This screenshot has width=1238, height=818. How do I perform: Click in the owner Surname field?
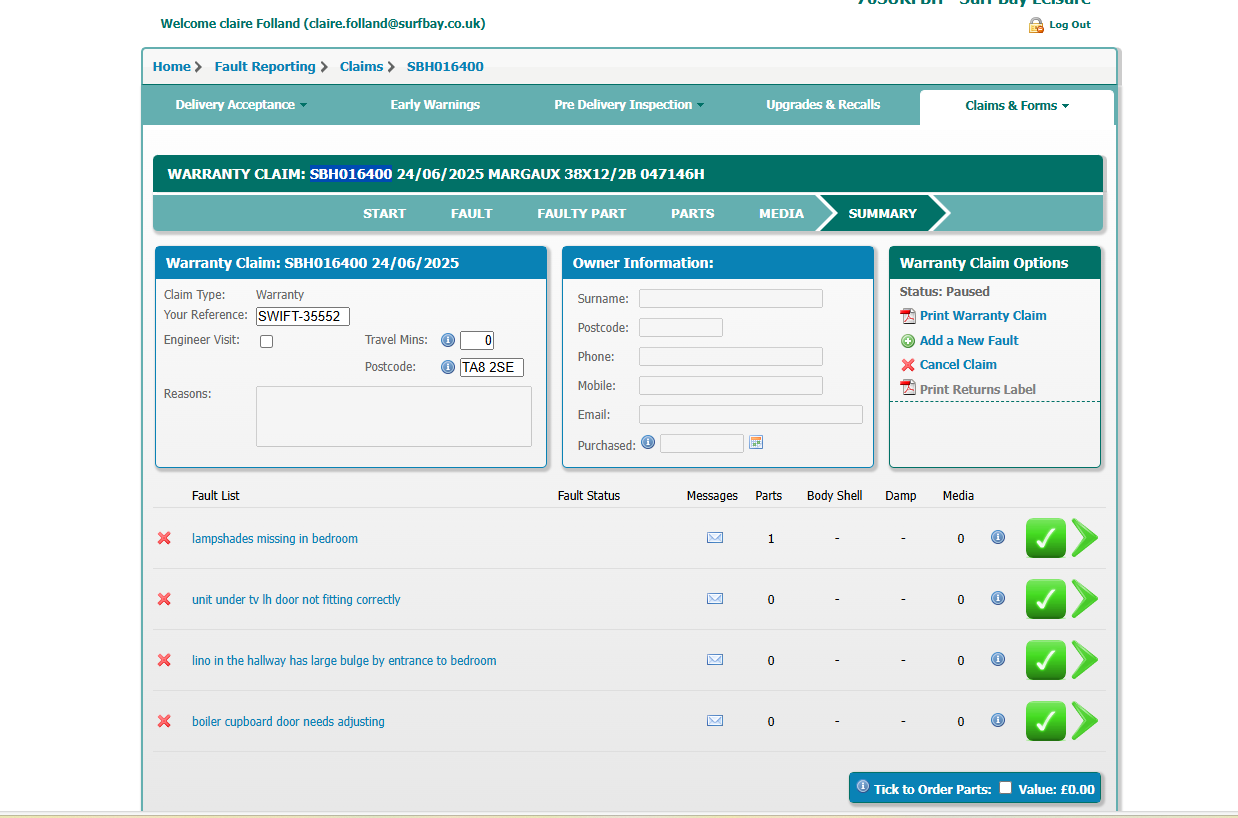tap(730, 299)
